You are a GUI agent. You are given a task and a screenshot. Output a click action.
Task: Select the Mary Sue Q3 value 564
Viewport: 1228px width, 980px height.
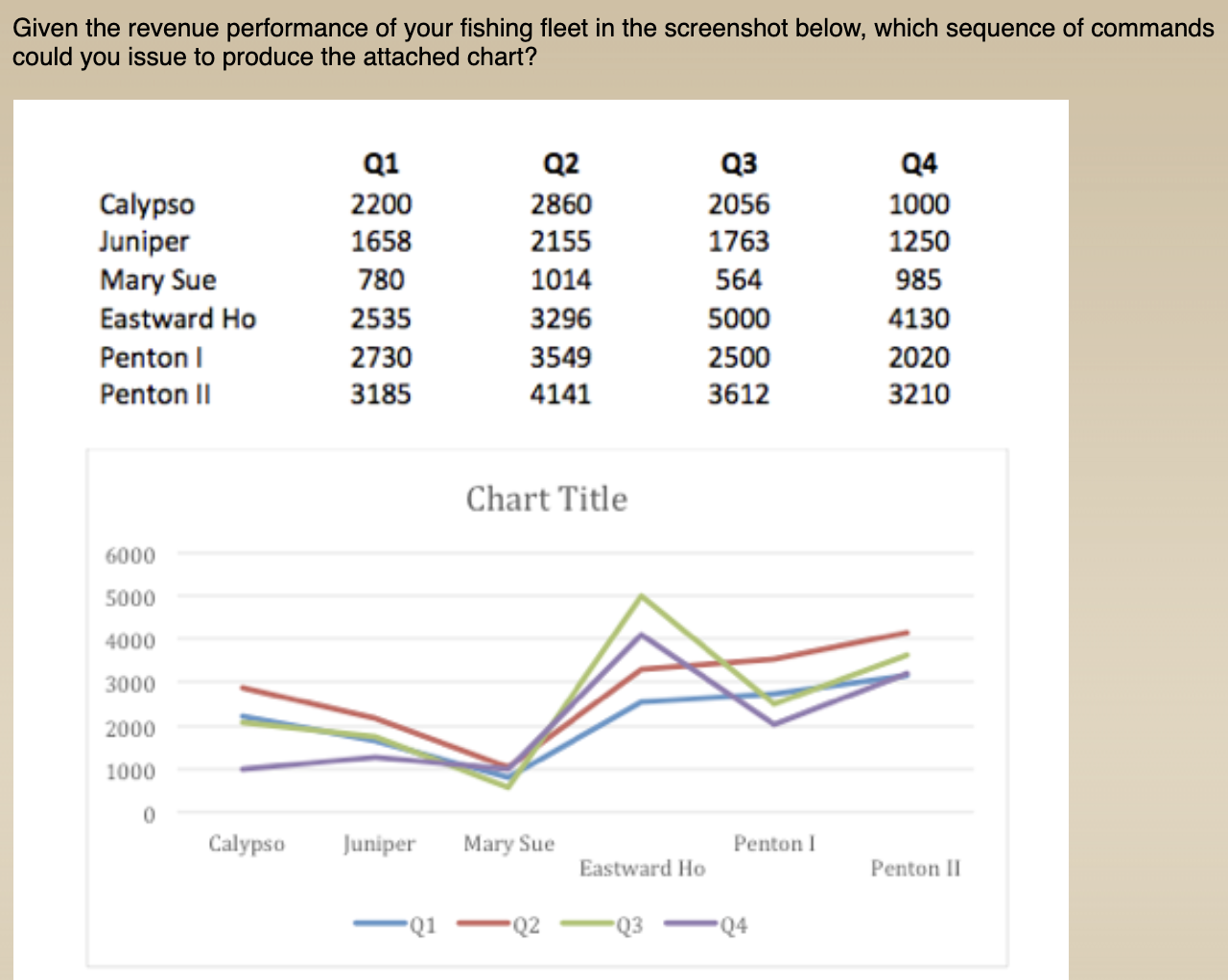coord(739,280)
